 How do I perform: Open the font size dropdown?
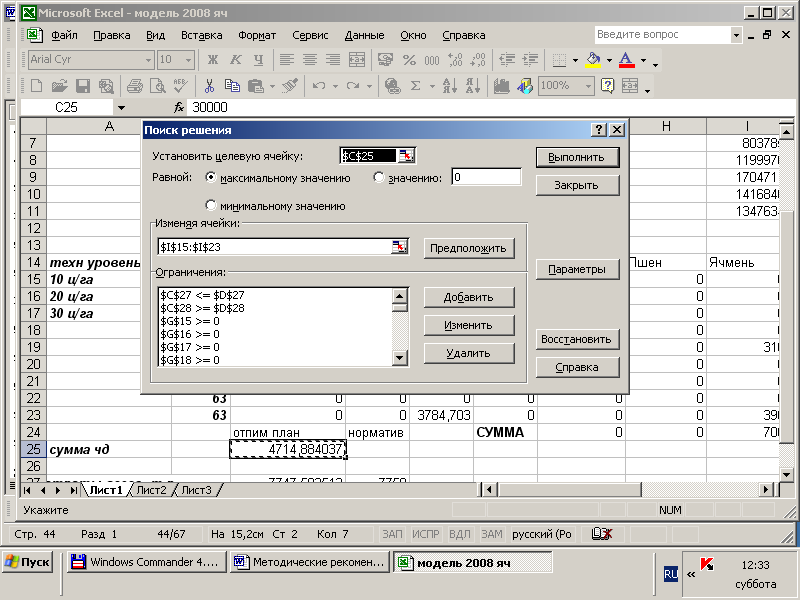point(188,60)
